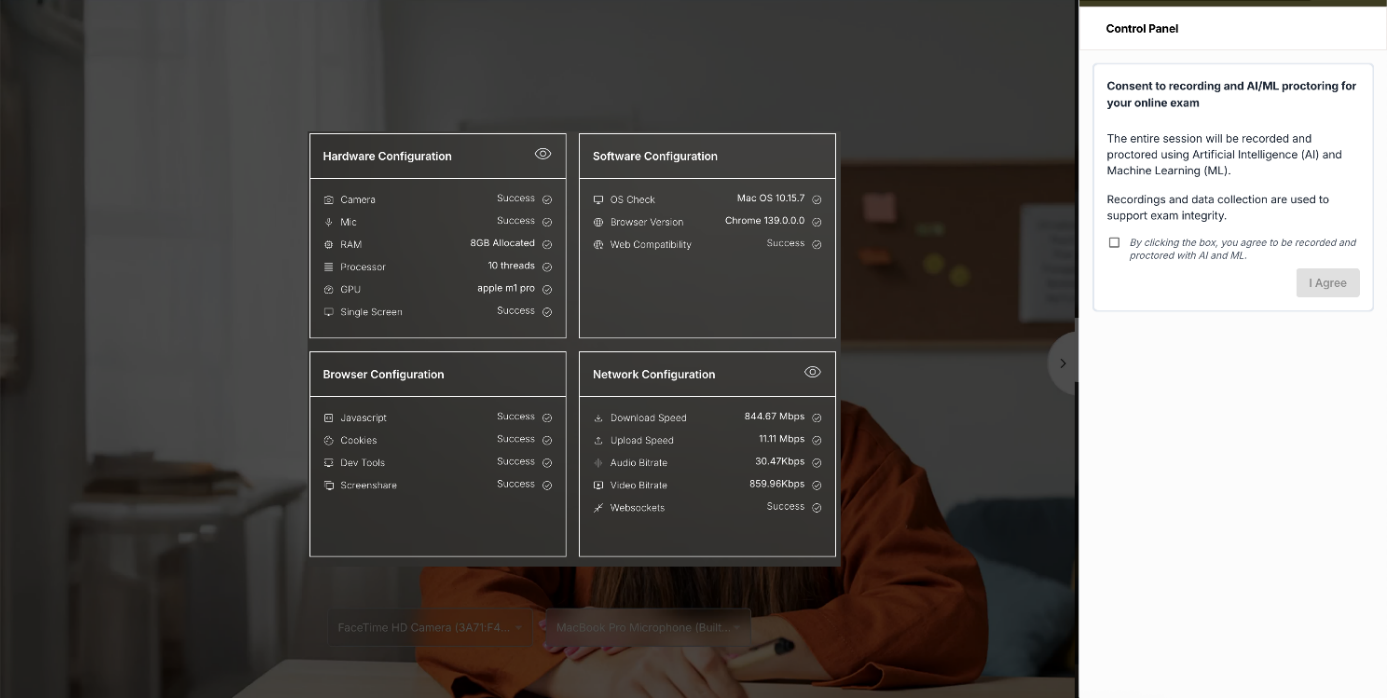Click the Cookies icon in Browser Configuration
Viewport: 1387px width, 698px height.
click(x=329, y=441)
